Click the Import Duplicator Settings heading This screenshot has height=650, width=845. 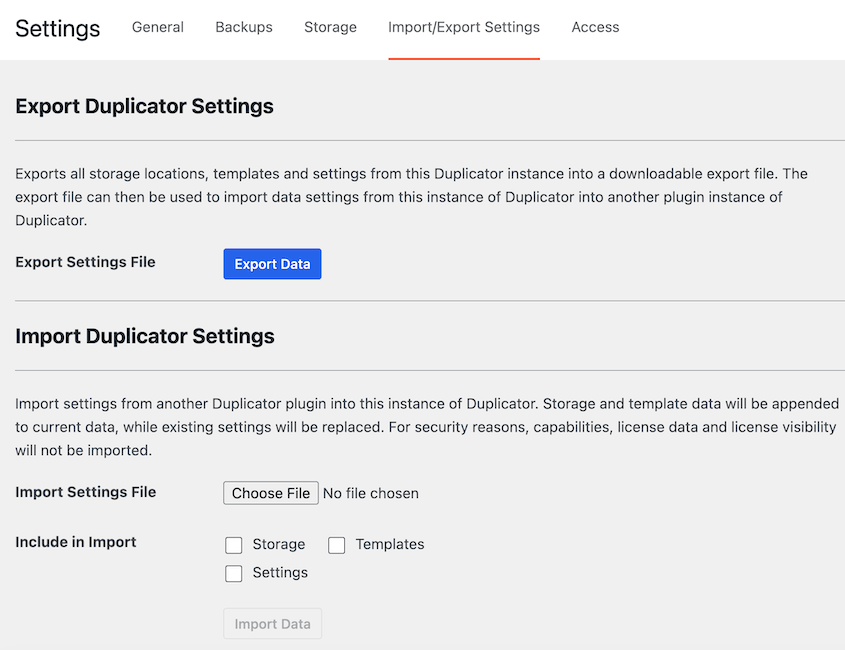pyautogui.click(x=145, y=336)
